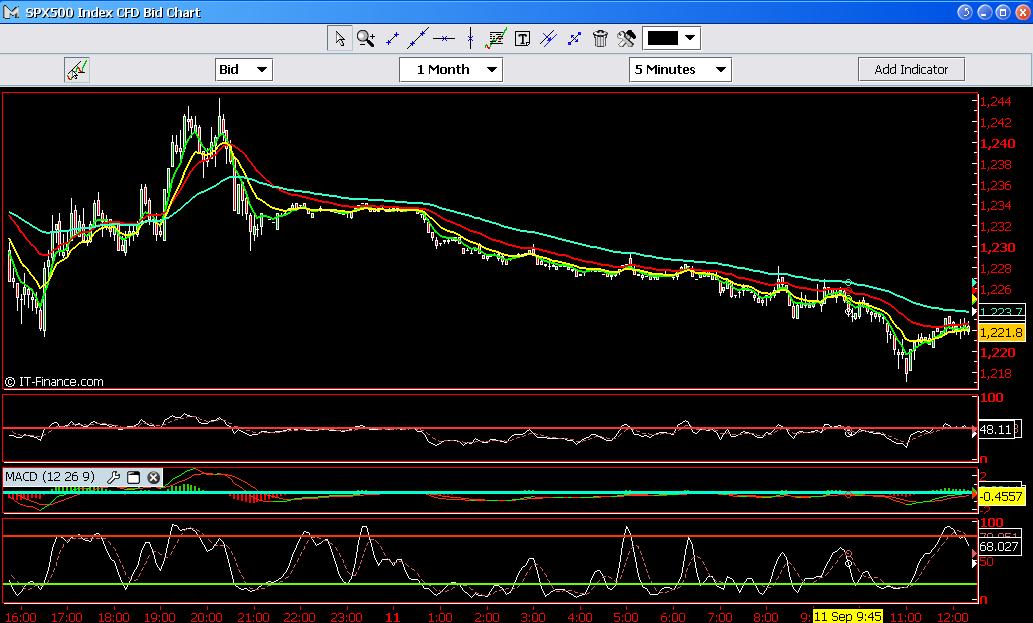Click the 1,230 price axis label
Viewport: 1033px width, 623px height.
coord(997,248)
